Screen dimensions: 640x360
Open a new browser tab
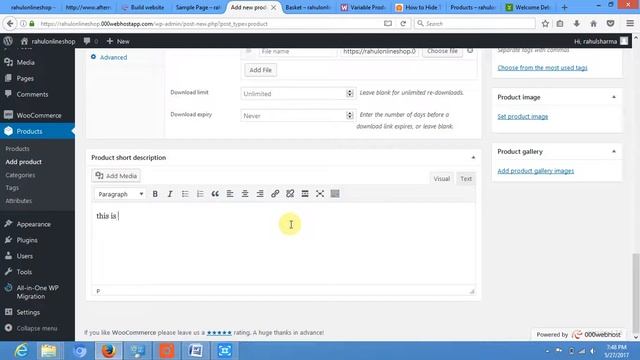click(x=564, y=7)
